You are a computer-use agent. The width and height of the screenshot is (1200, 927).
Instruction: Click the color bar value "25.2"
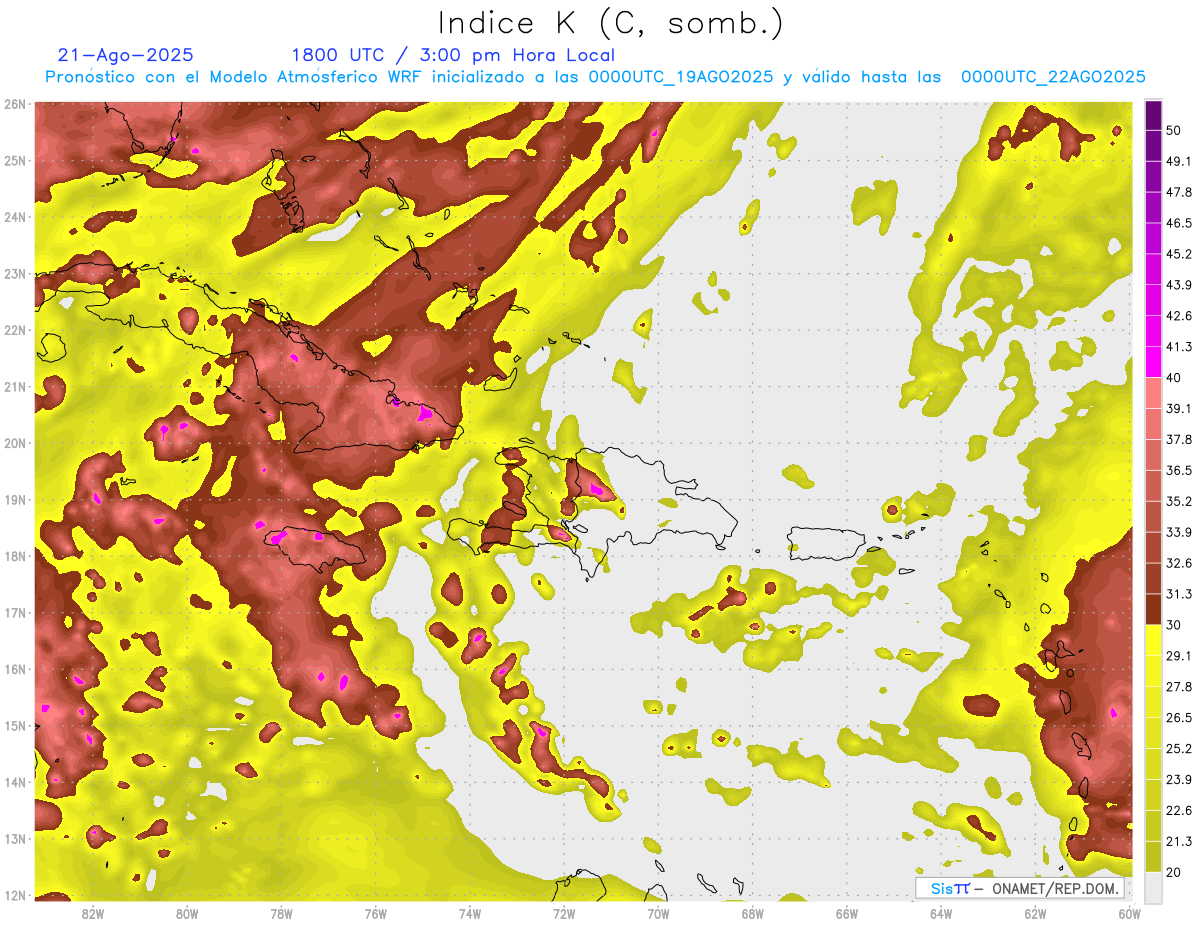pyautogui.click(x=1179, y=749)
